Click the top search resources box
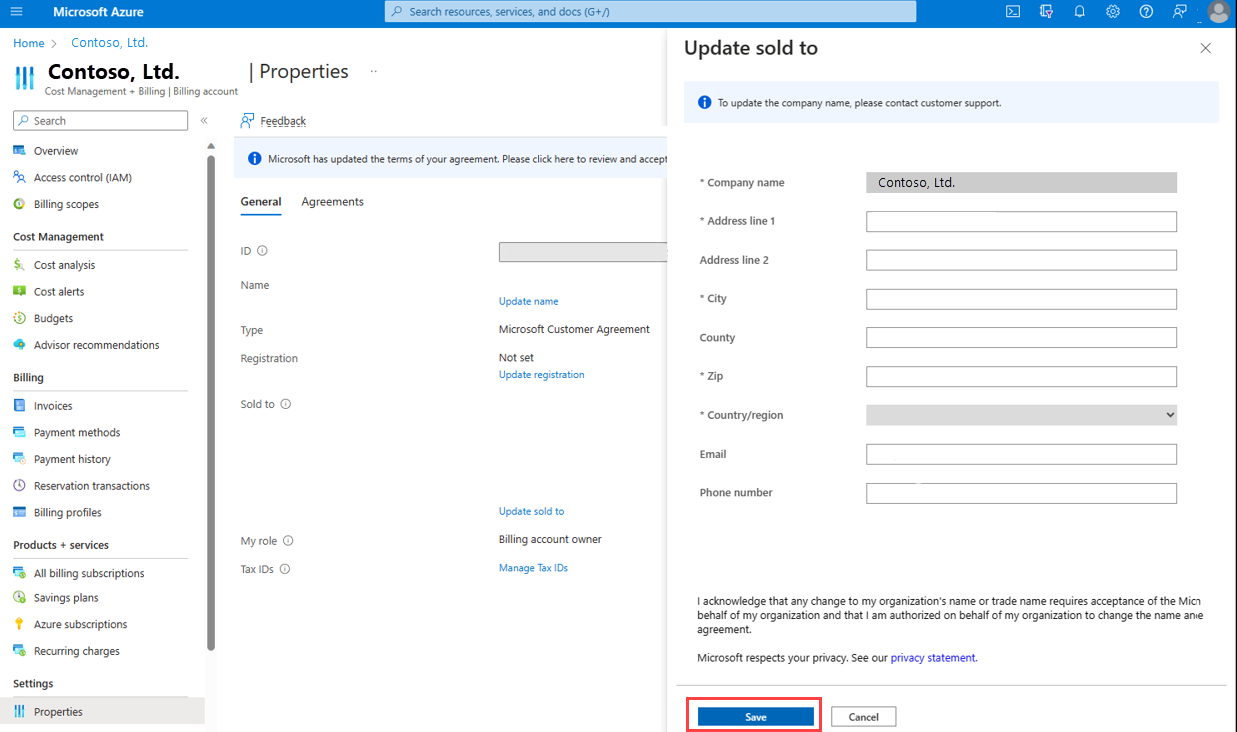This screenshot has width=1237, height=732. point(650,12)
